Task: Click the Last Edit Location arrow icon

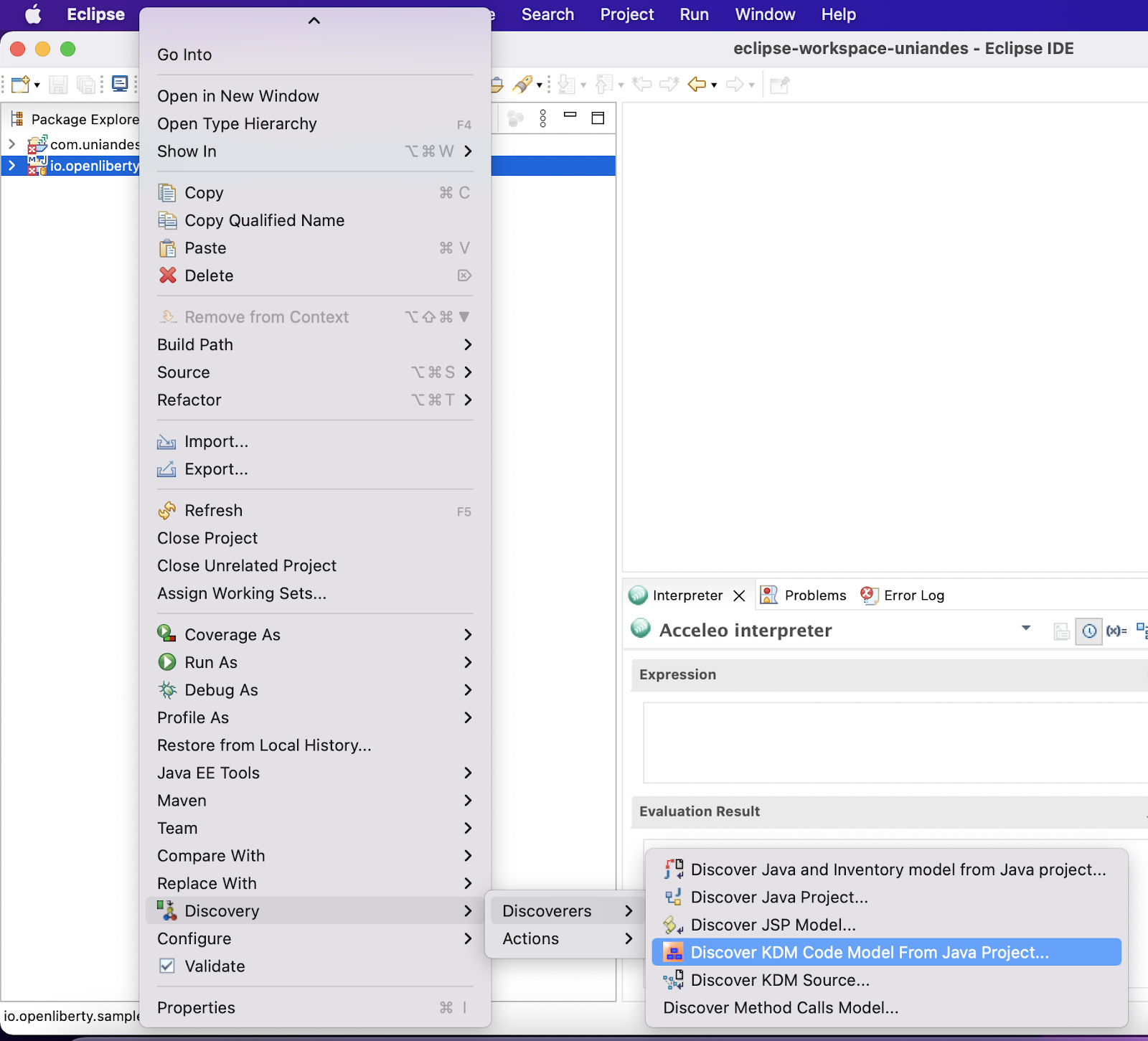Action: 641,85
